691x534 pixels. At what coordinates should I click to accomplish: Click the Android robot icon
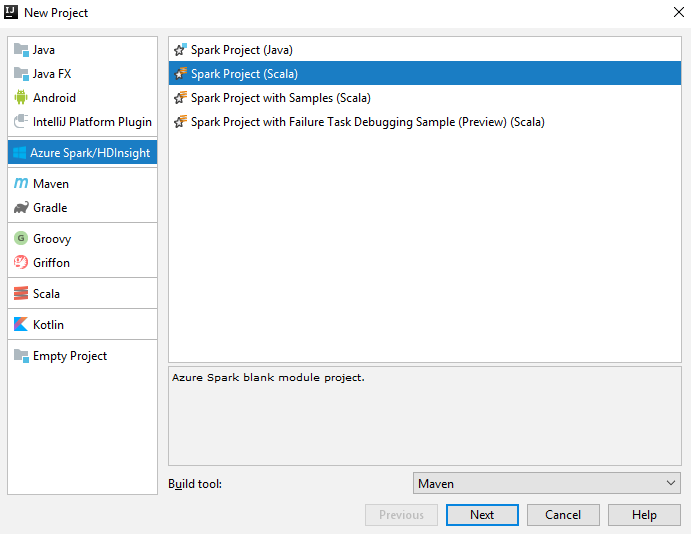(x=21, y=98)
